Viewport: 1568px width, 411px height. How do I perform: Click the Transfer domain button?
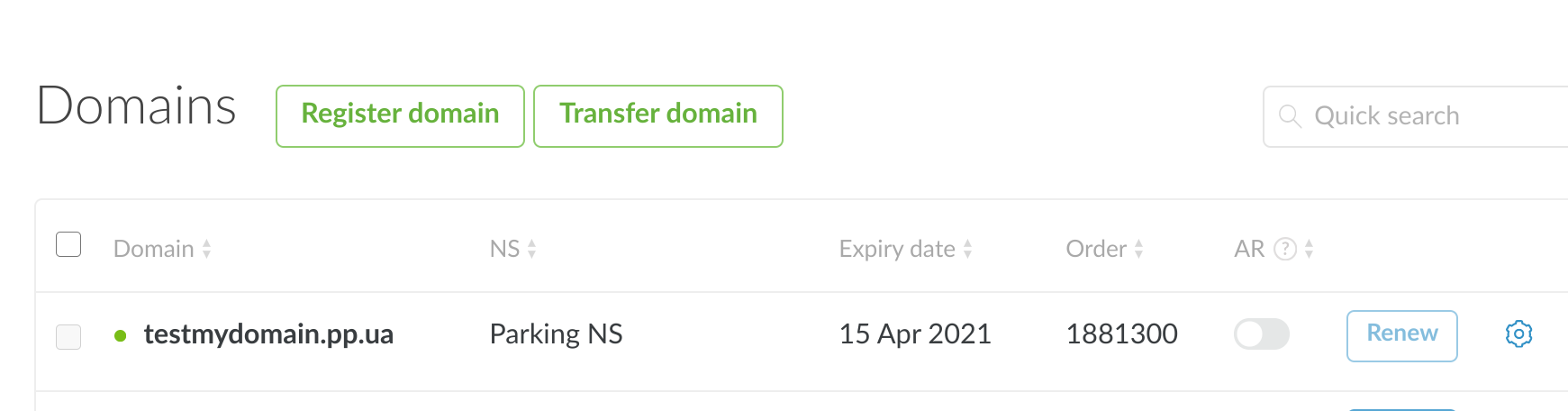pos(657,115)
